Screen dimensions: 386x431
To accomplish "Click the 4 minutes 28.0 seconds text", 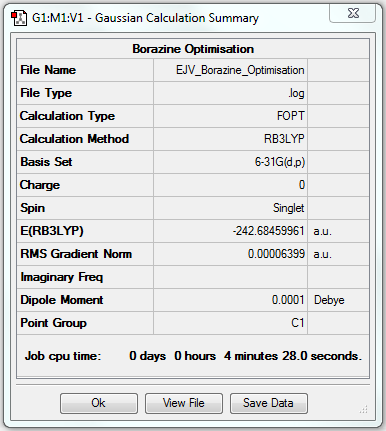I will [293, 356].
